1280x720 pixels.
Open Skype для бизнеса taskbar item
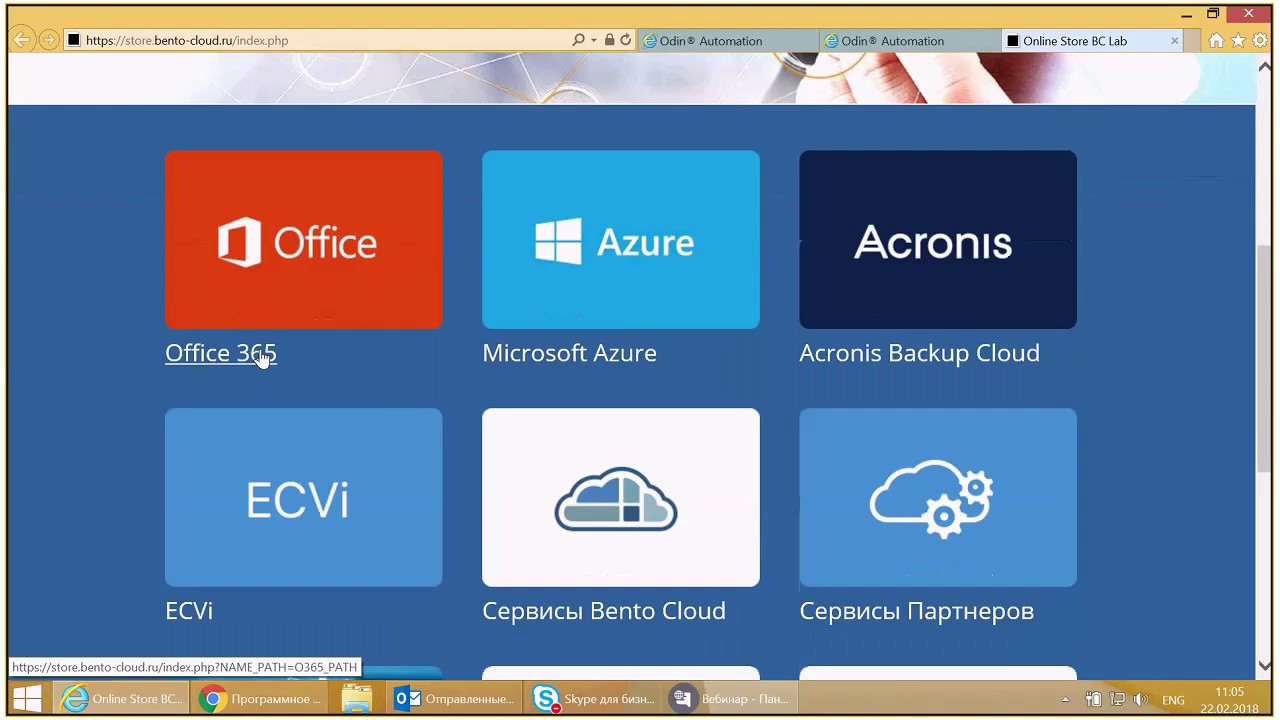[593, 699]
